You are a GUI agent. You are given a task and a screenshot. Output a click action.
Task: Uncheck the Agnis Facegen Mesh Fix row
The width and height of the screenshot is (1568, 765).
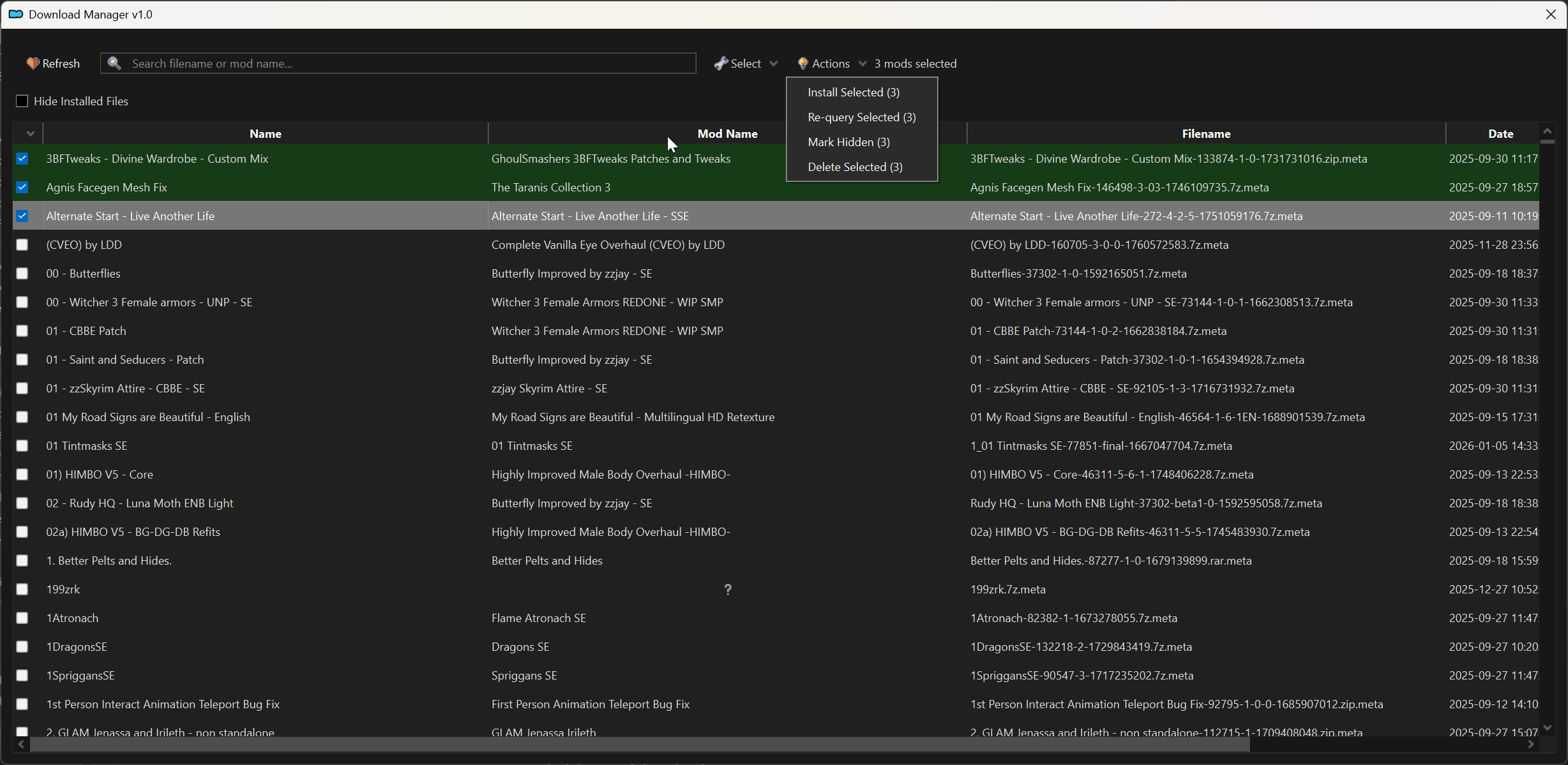point(22,187)
